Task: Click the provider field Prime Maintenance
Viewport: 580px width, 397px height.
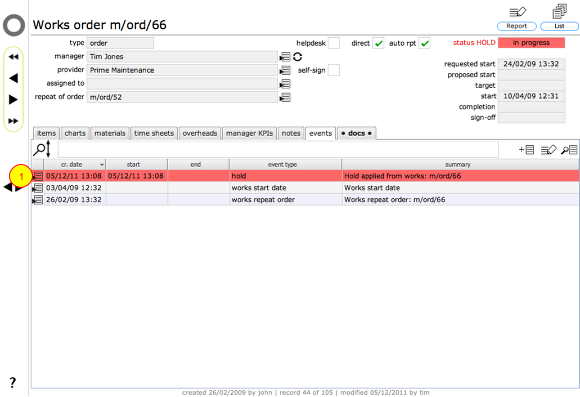Action: tap(182, 70)
